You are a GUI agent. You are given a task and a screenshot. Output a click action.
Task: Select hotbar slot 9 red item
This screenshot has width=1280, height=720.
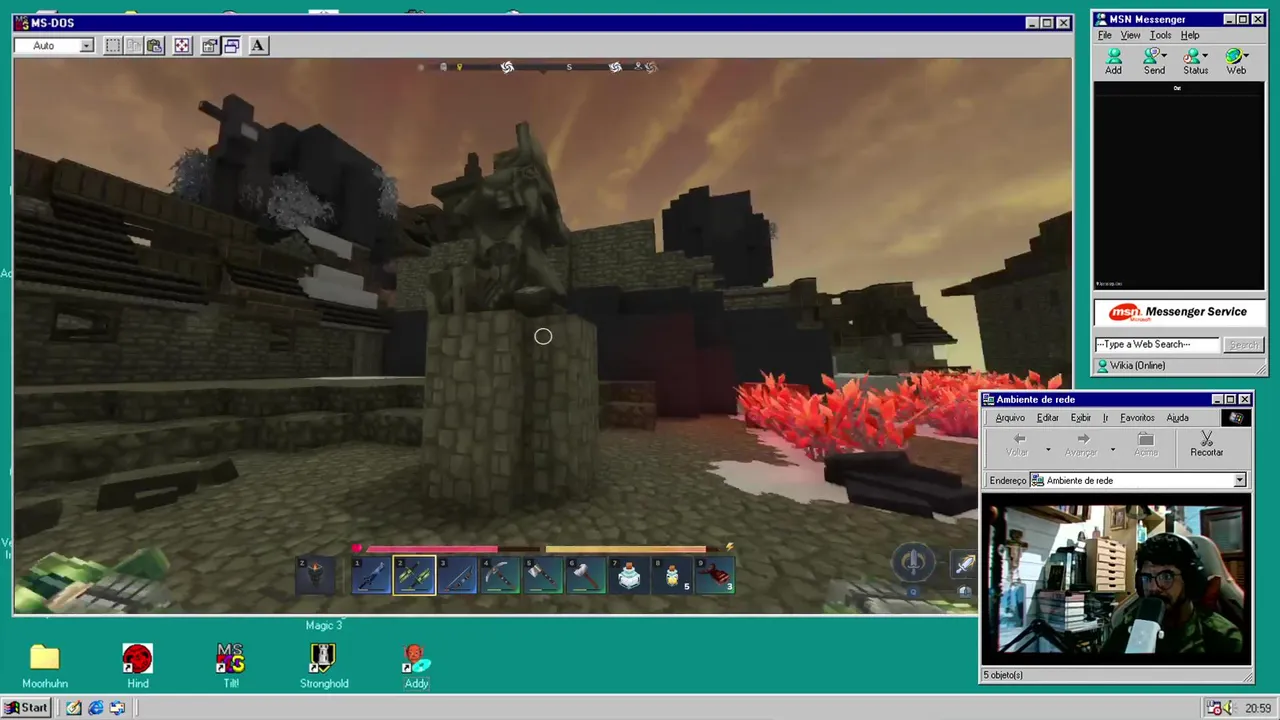(716, 576)
